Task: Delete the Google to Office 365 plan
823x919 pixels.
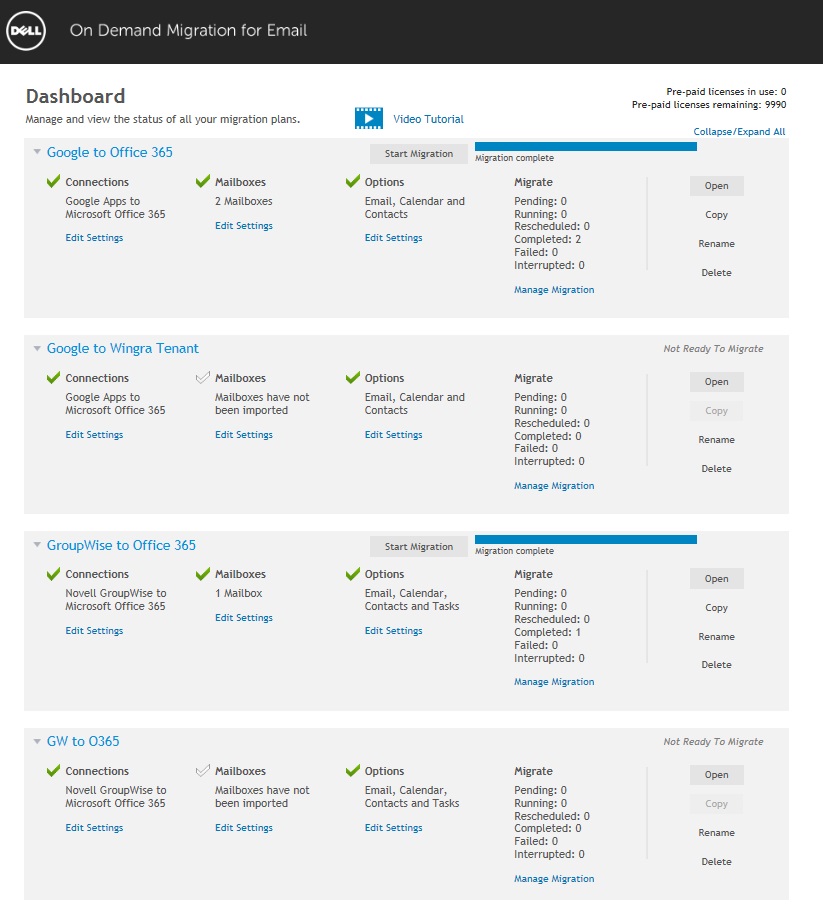Action: click(x=716, y=273)
